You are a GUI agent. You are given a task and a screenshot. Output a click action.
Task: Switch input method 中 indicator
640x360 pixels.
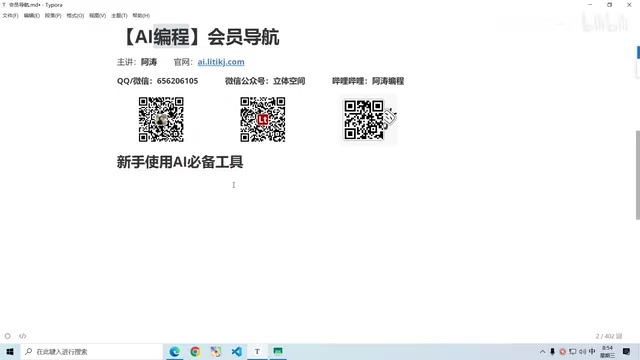pyautogui.click(x=592, y=351)
